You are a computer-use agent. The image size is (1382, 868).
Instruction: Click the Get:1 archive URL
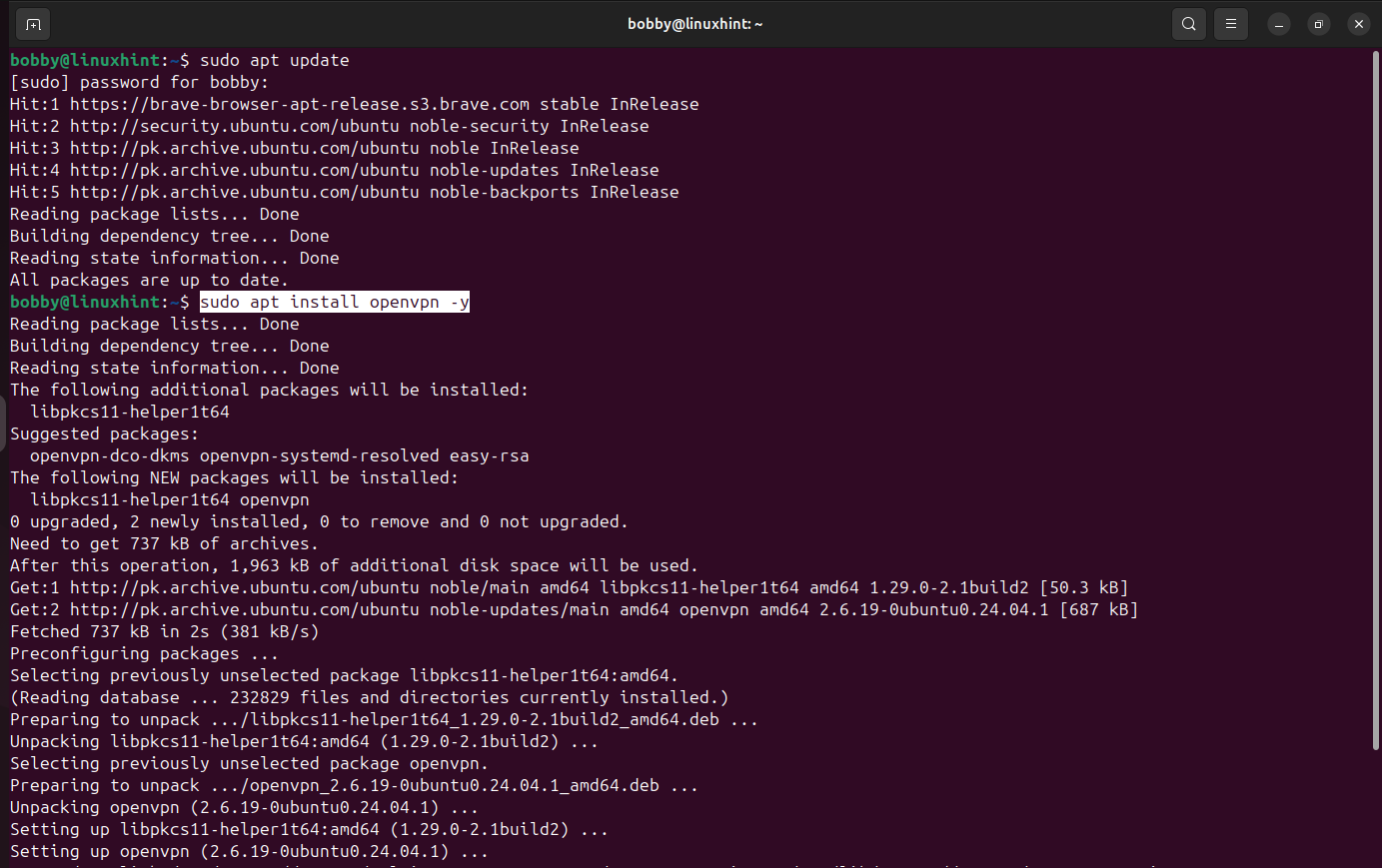click(245, 587)
